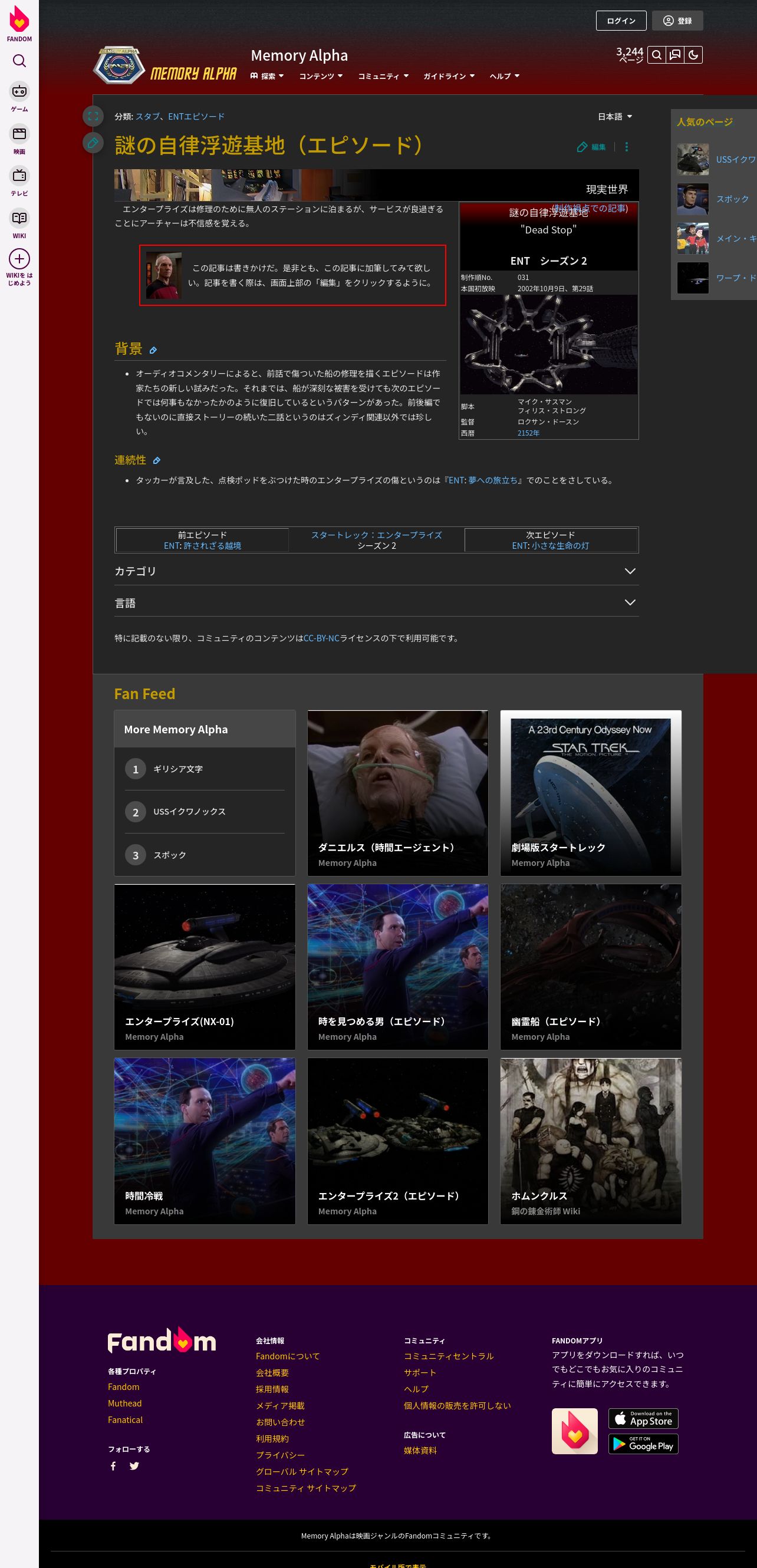Click the round floating pencil edit icon
This screenshot has width=757, height=1568.
click(x=93, y=143)
